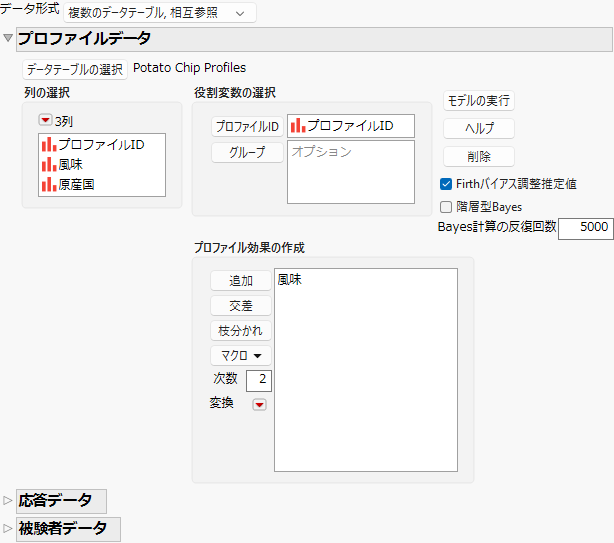Viewport: 614px width, 543px height.
Task: Click the nominal icon beside プロファイルID in the column list
Action: [49, 144]
